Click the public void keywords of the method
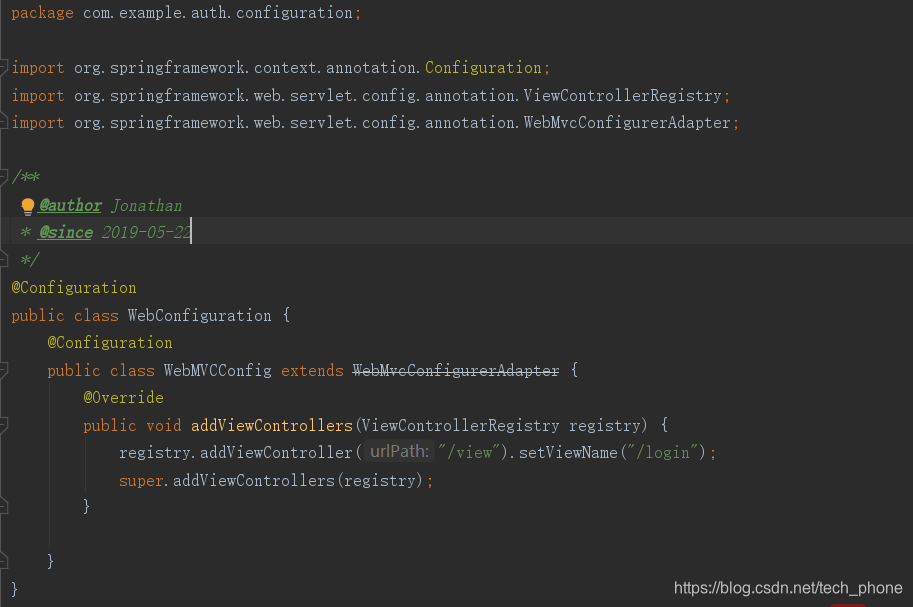Image resolution: width=913 pixels, height=607 pixels. (x=132, y=426)
